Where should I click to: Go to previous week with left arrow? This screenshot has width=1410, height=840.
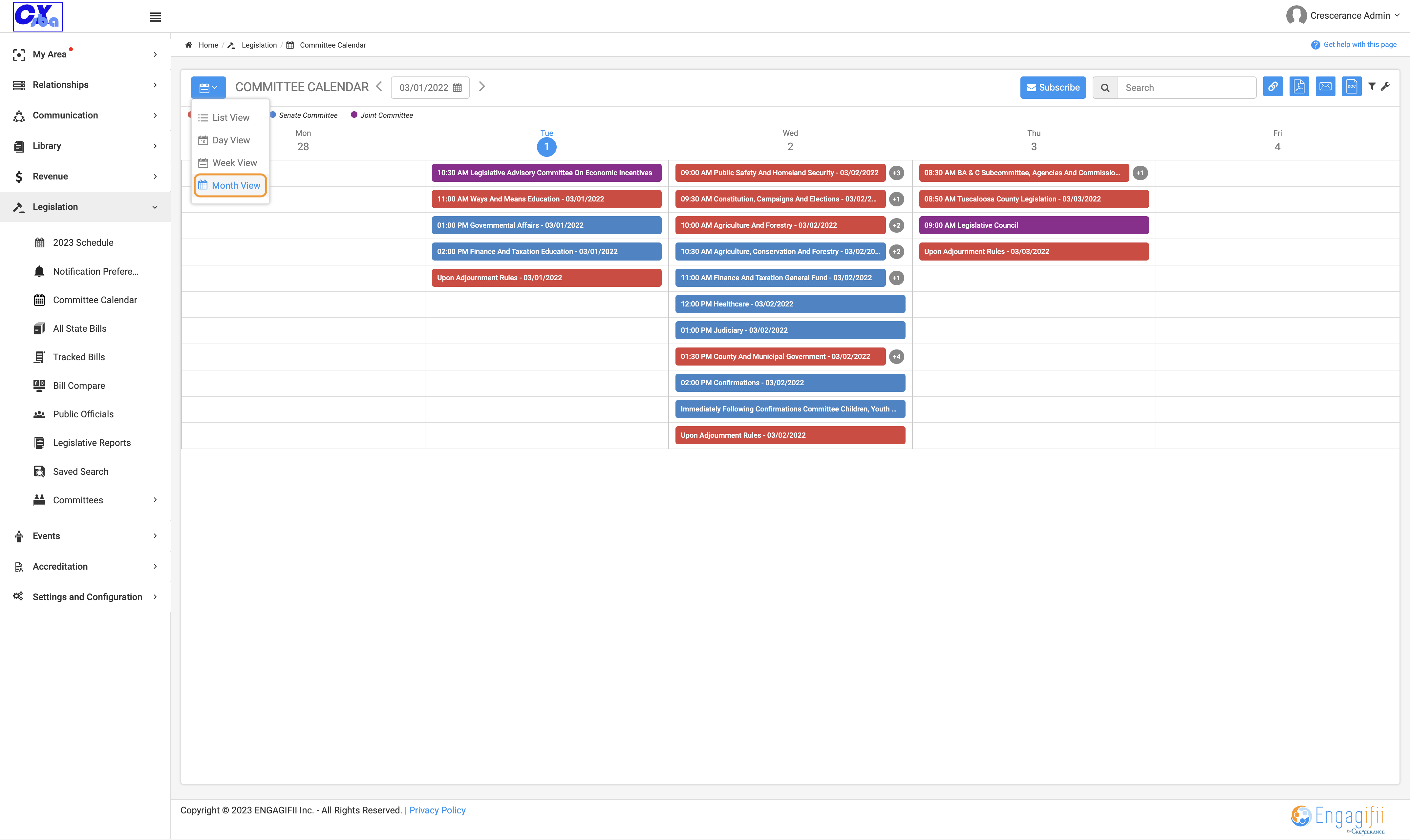click(379, 87)
